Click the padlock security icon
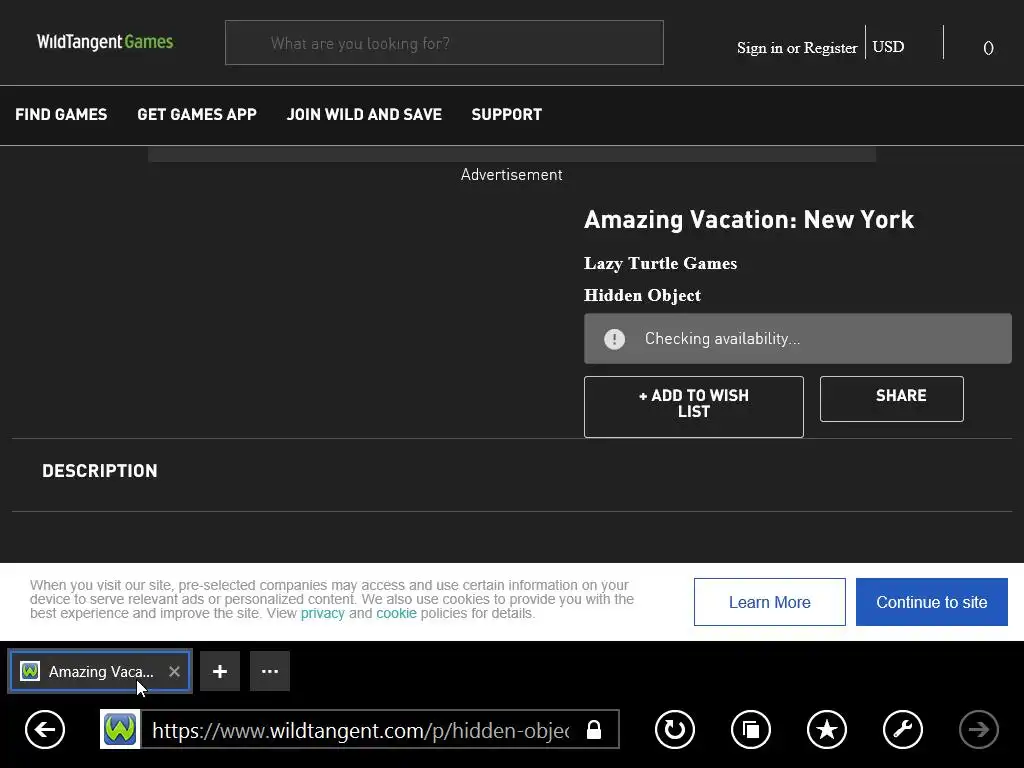This screenshot has width=1024, height=768. point(594,729)
